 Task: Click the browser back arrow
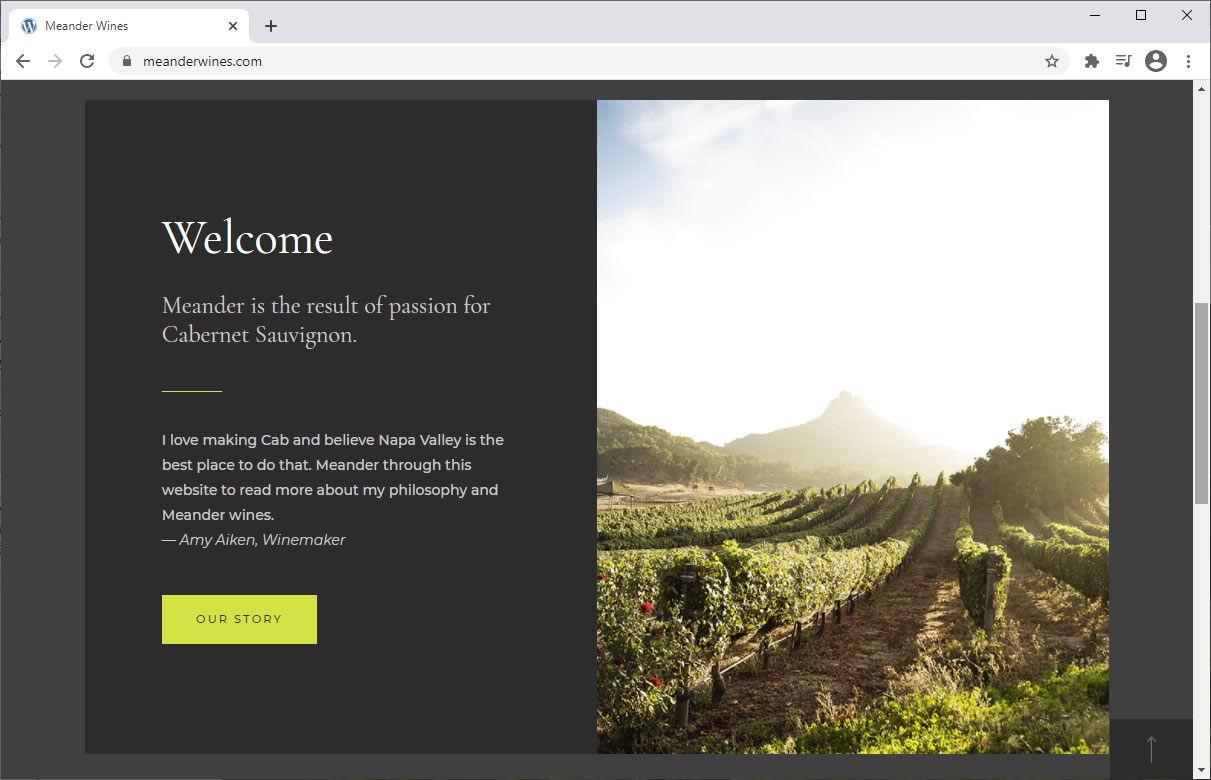click(x=23, y=61)
